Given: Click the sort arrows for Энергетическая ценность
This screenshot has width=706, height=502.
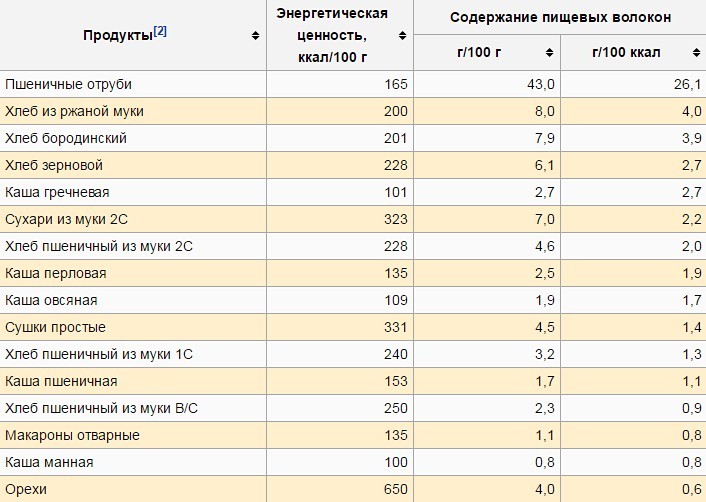Looking at the screenshot, I should tap(403, 35).
